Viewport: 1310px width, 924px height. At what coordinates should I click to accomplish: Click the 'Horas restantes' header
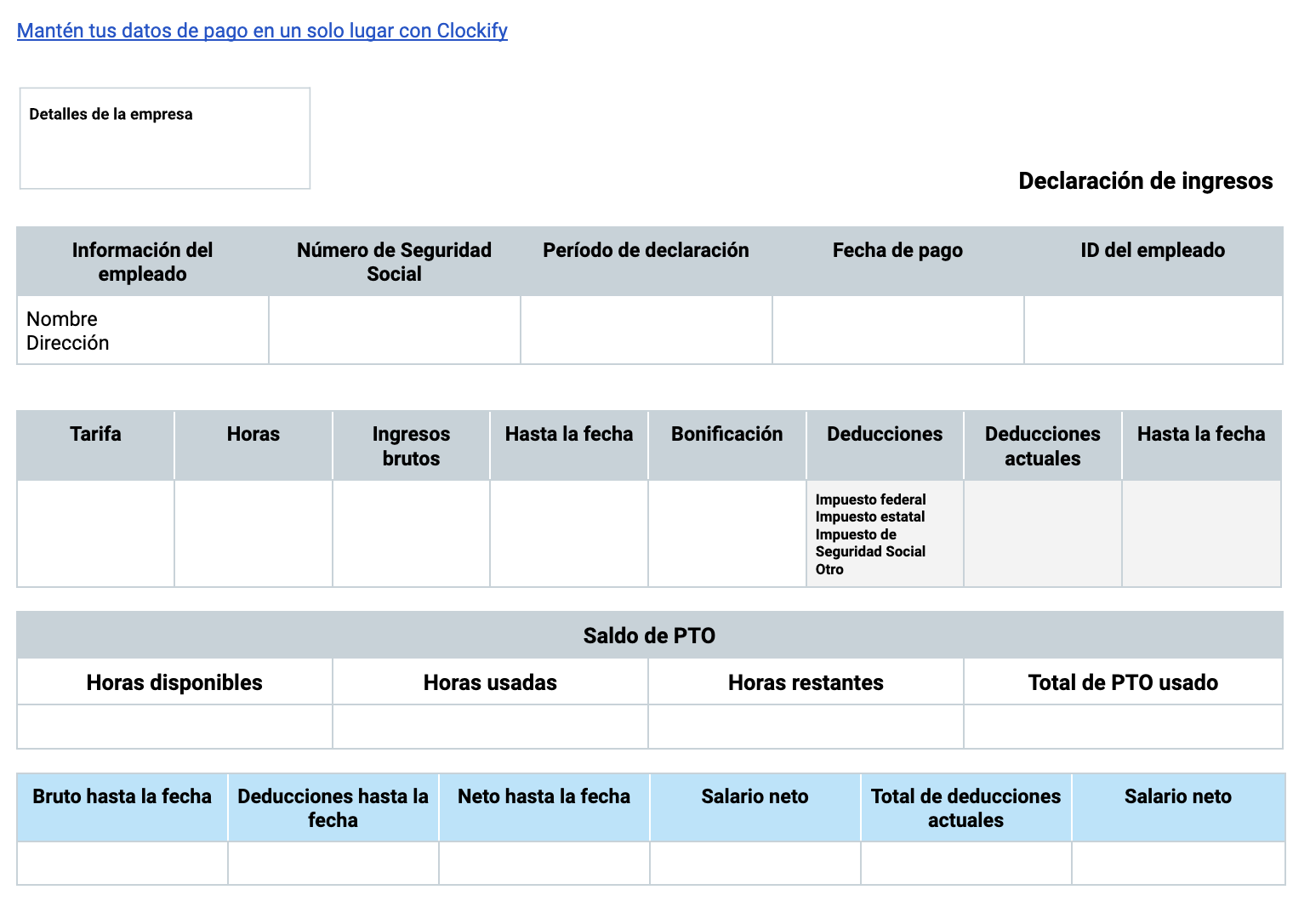pyautogui.click(x=806, y=682)
